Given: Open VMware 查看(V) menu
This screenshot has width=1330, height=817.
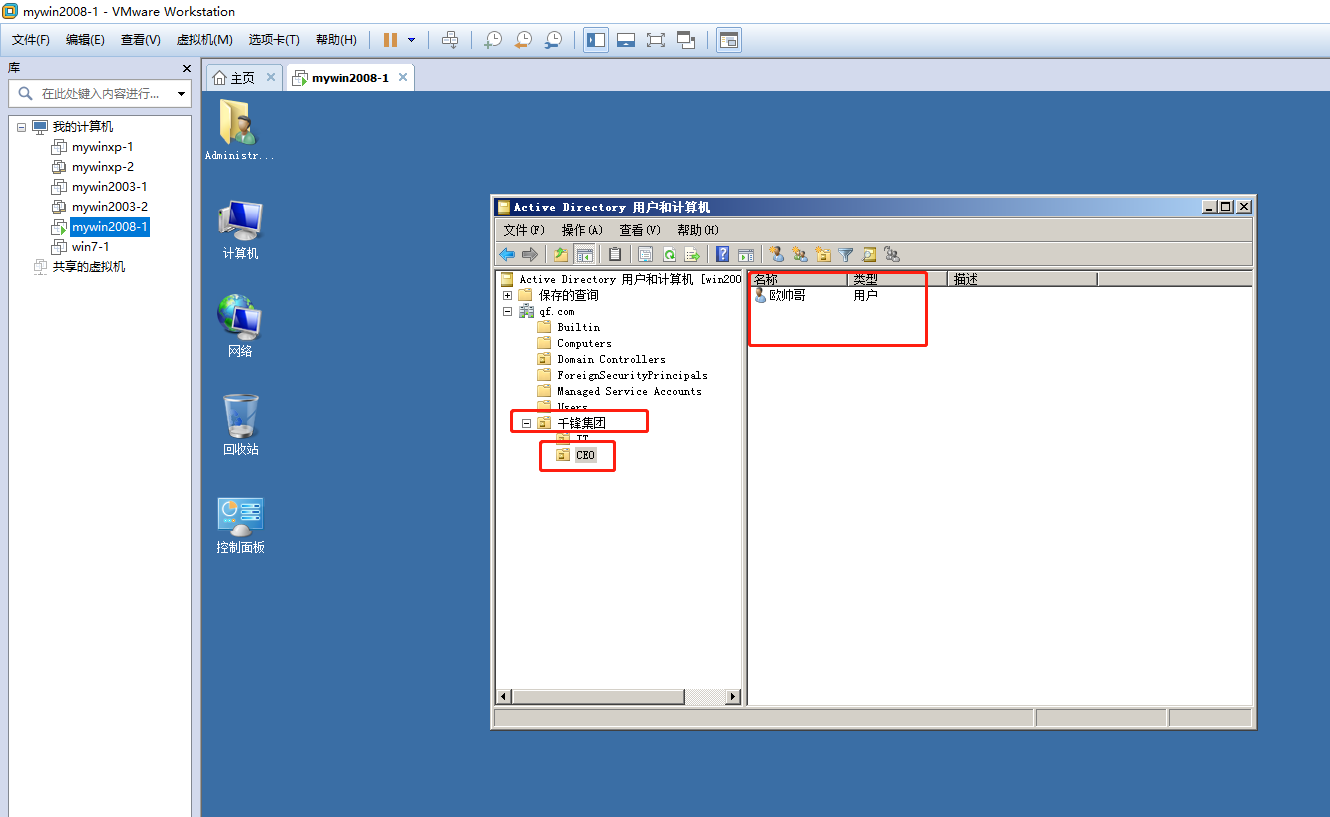Looking at the screenshot, I should point(140,40).
